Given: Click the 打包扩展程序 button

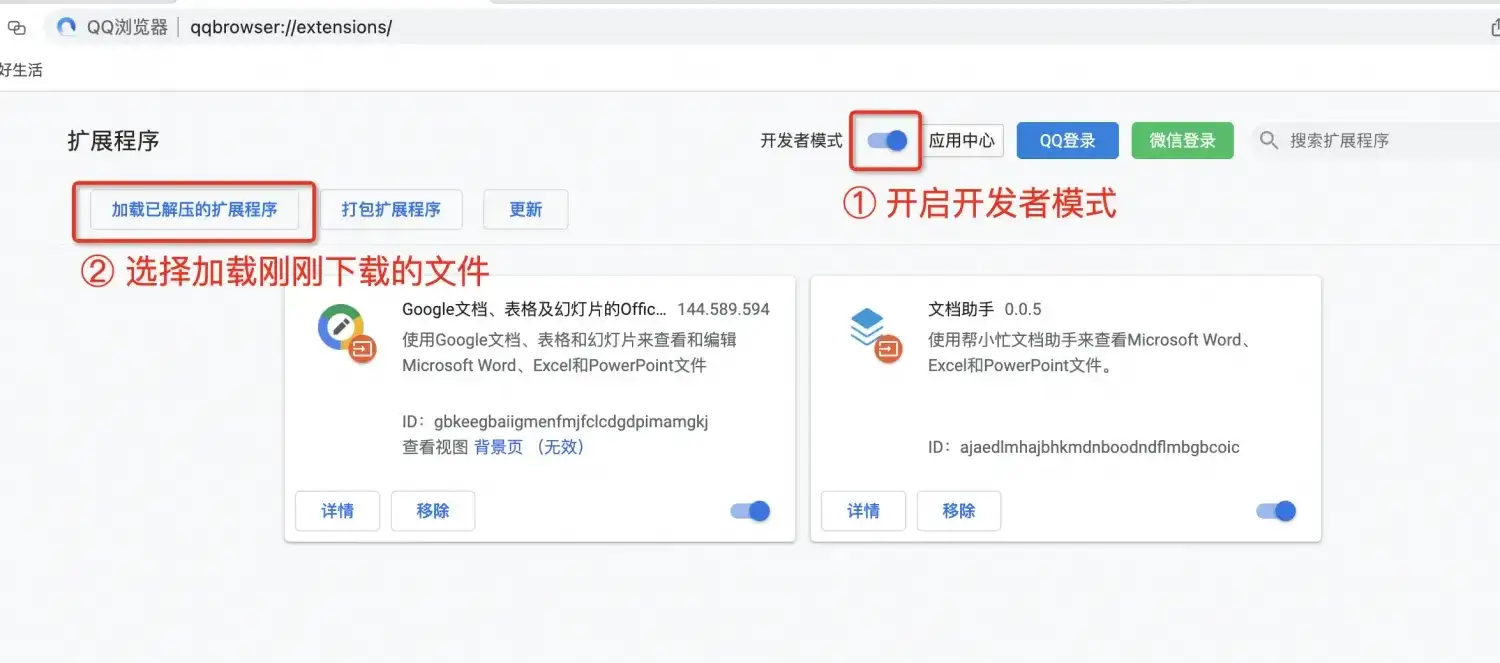Looking at the screenshot, I should [391, 209].
